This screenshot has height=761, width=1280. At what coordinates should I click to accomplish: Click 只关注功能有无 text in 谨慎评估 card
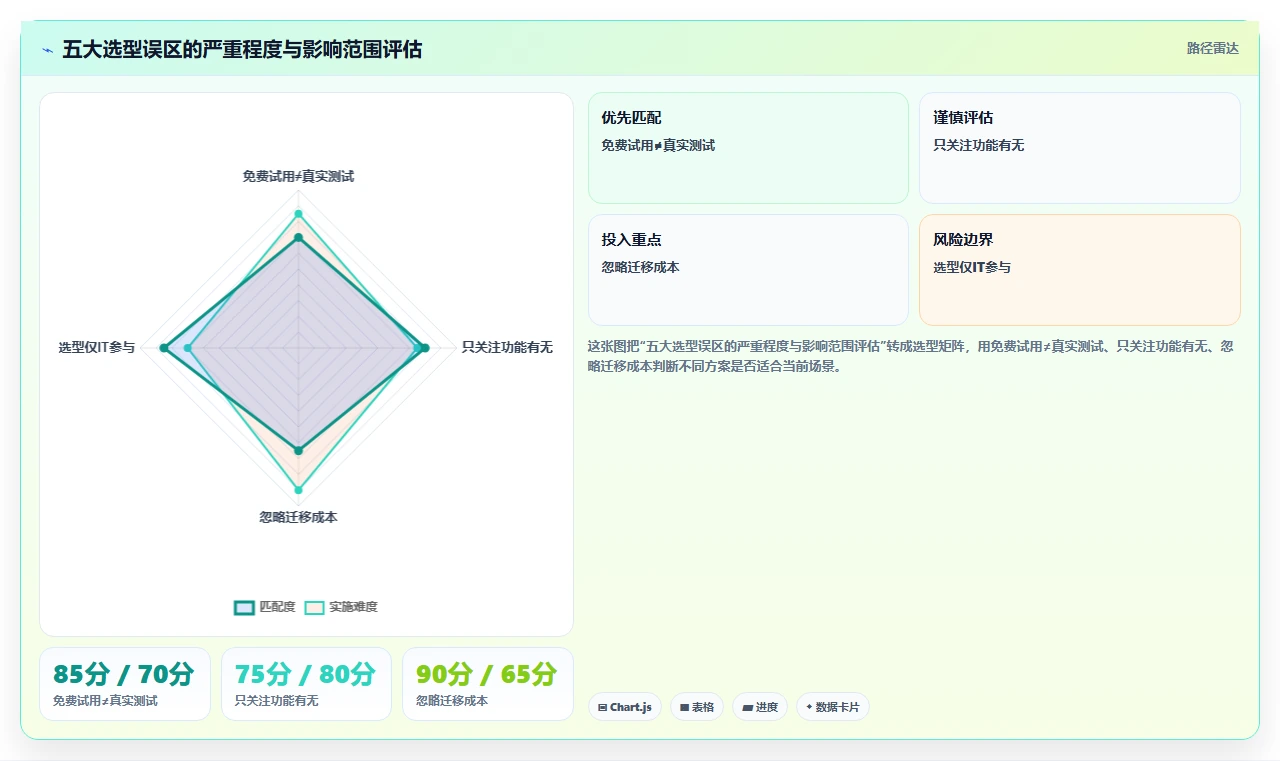click(x=979, y=145)
